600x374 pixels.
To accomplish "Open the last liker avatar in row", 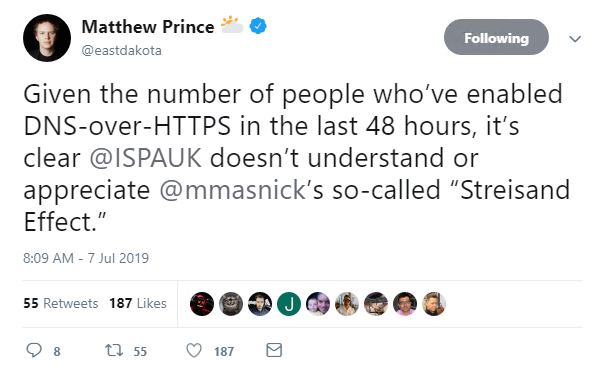I will coord(434,304).
